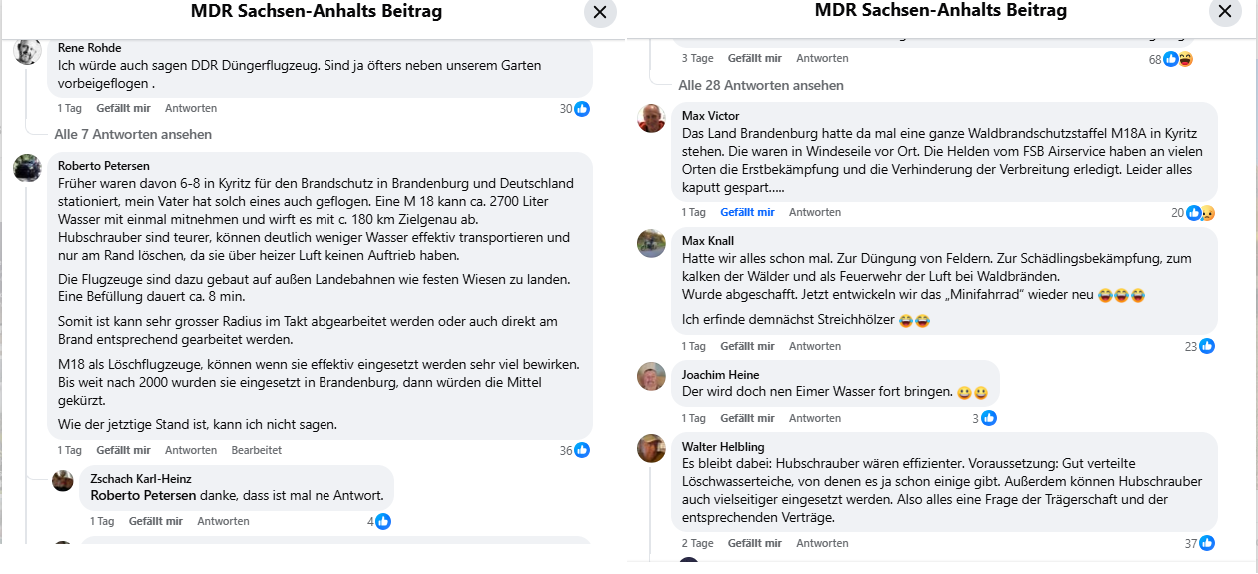Open Max Victor's profile name link
This screenshot has width=1258, height=574.
tap(710, 116)
